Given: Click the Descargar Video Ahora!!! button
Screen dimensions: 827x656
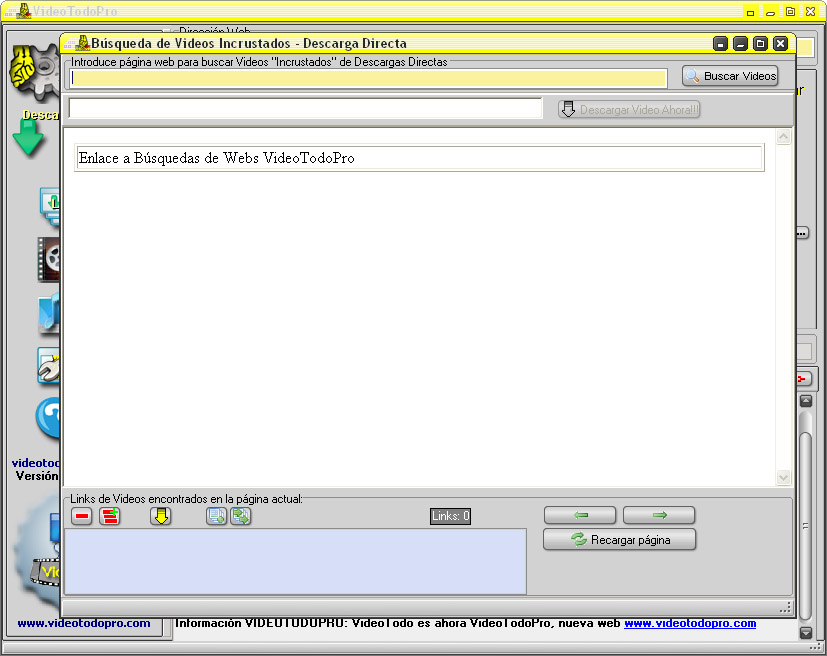Looking at the screenshot, I should coord(629,110).
